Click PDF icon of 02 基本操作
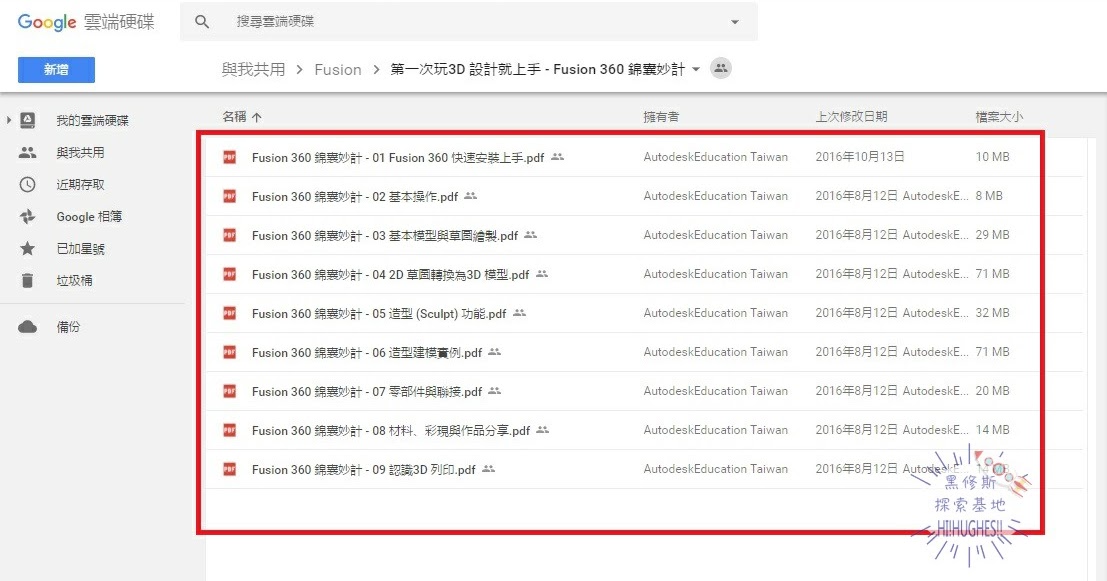Viewport: 1107px width, 581px height. 229,196
